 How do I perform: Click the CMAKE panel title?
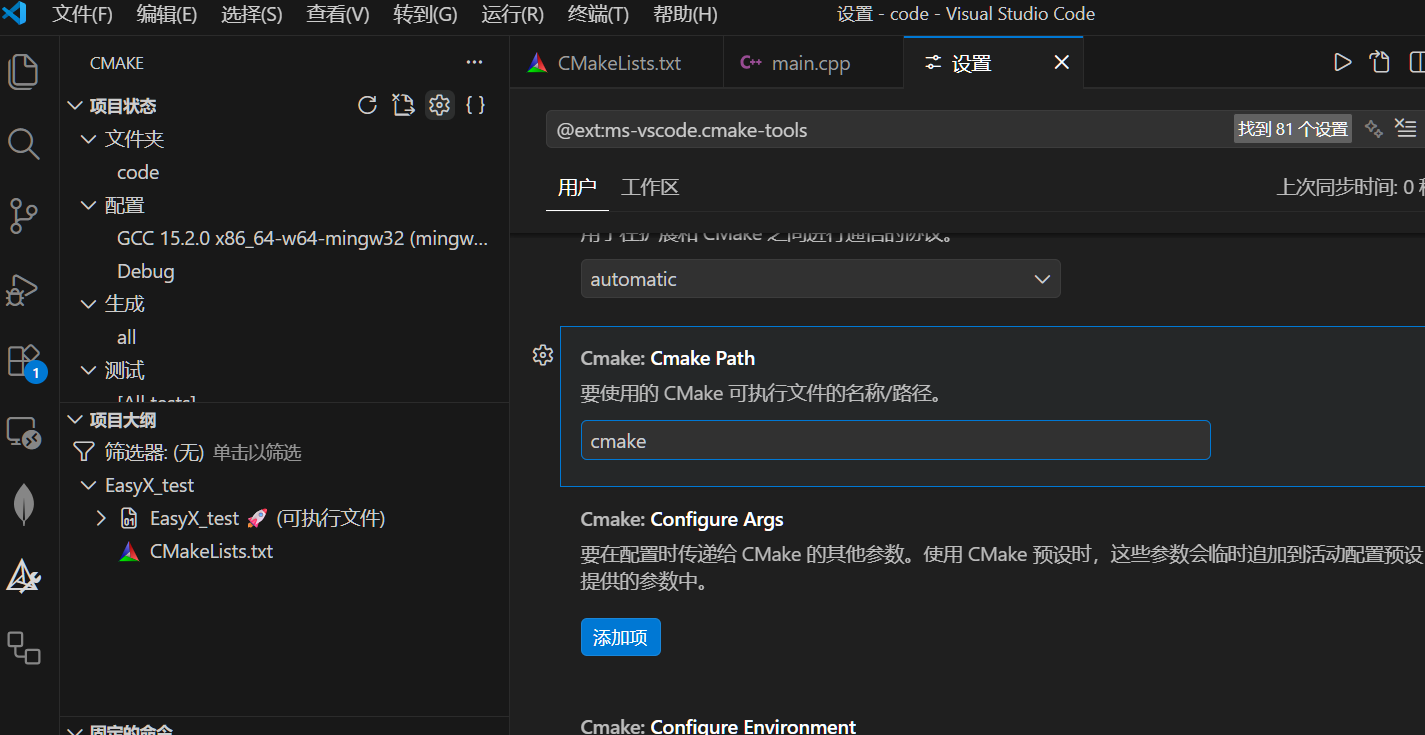(117, 63)
